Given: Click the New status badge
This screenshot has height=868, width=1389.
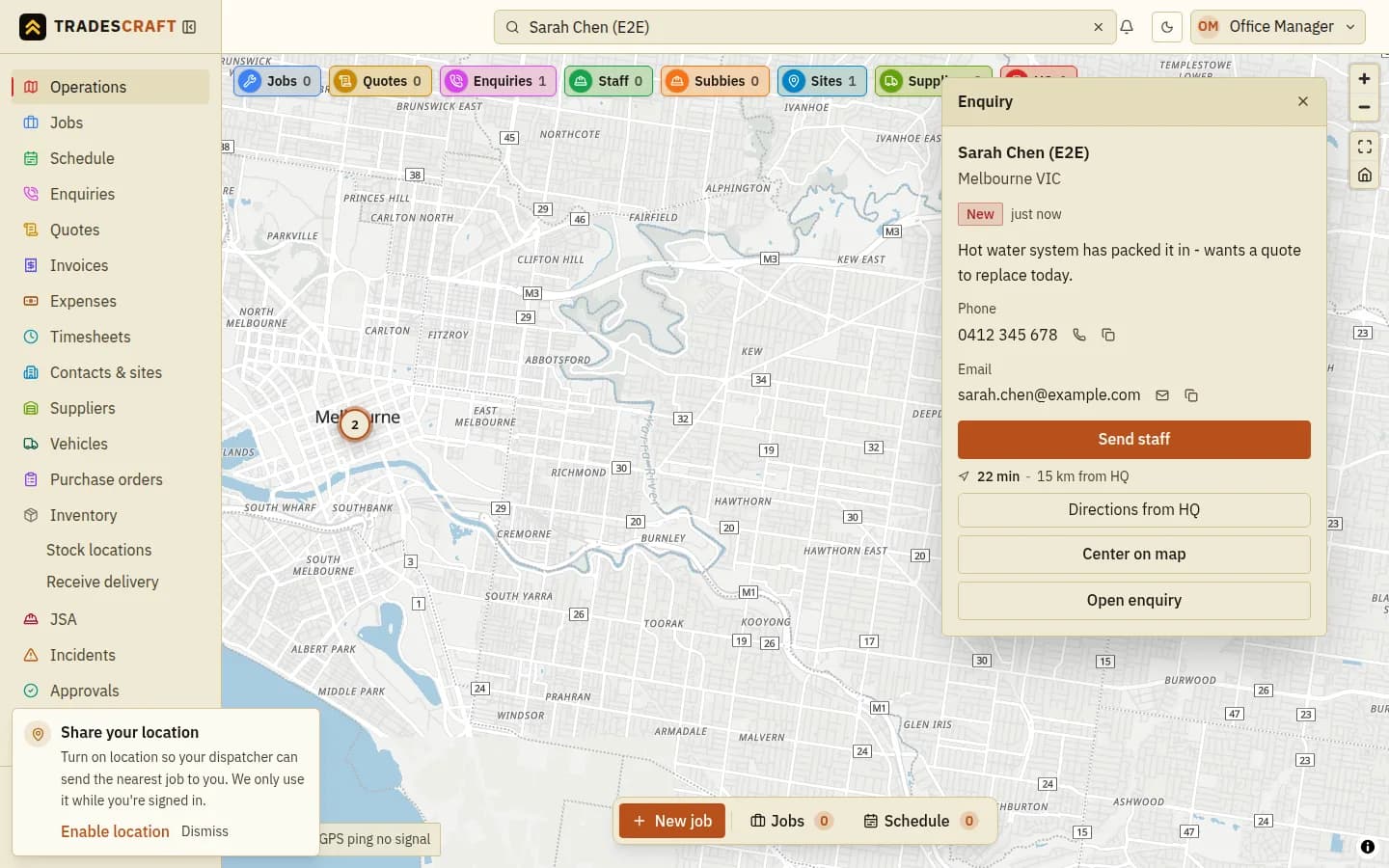Looking at the screenshot, I should 980,214.
